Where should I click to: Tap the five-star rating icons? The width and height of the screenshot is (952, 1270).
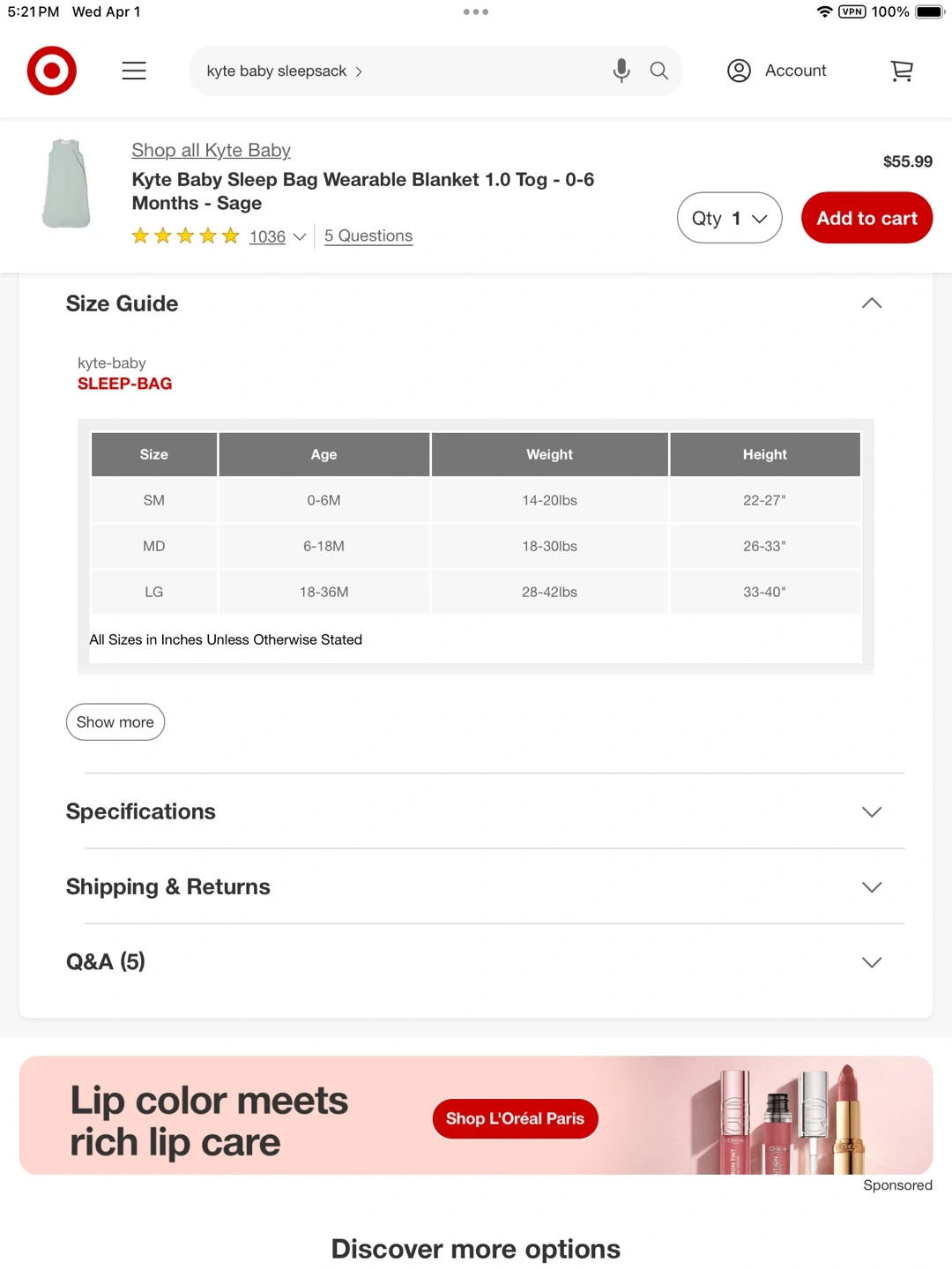[x=185, y=235]
